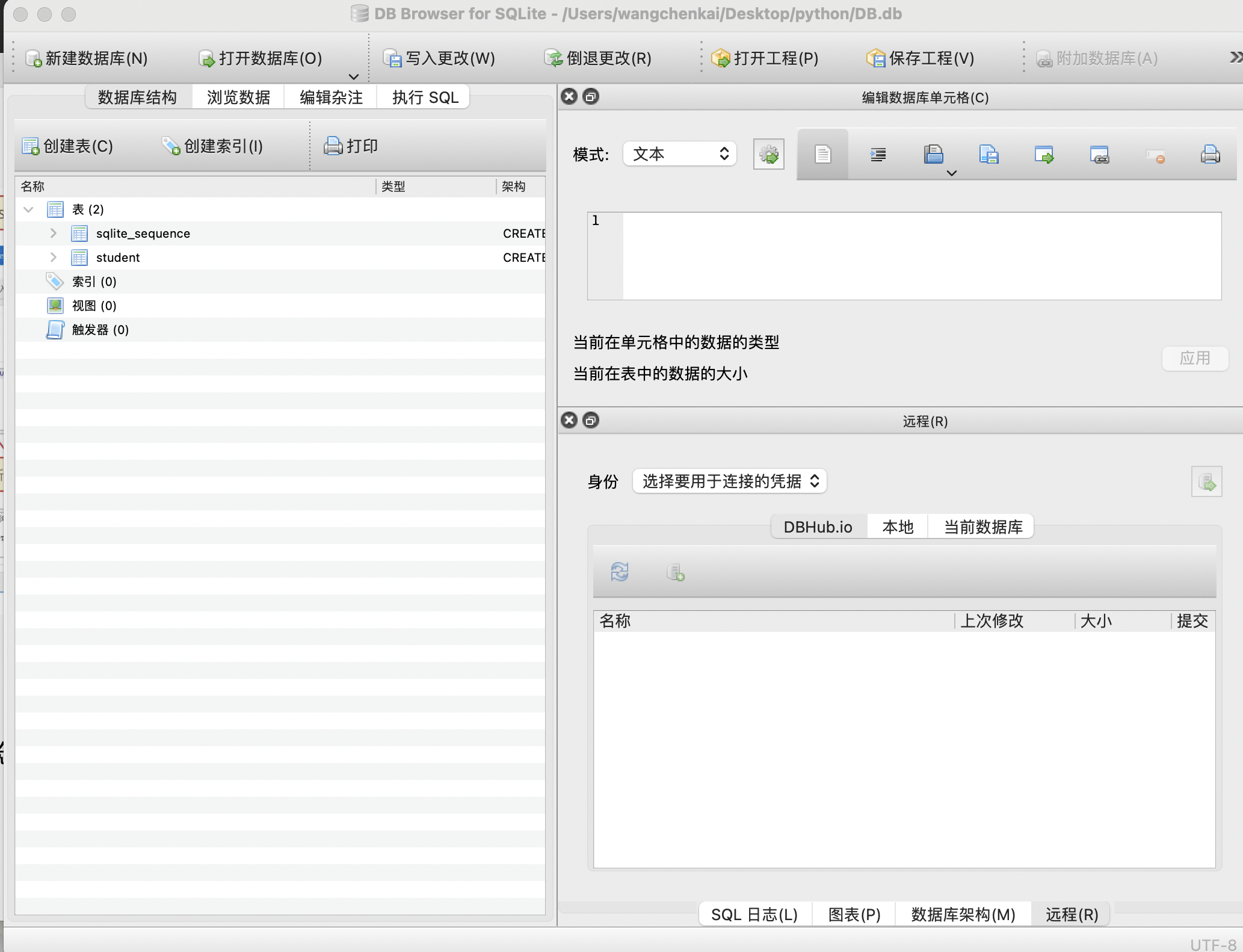Image resolution: width=1243 pixels, height=952 pixels.
Task: Open the mode dropdown showing 文本
Action: [x=680, y=154]
